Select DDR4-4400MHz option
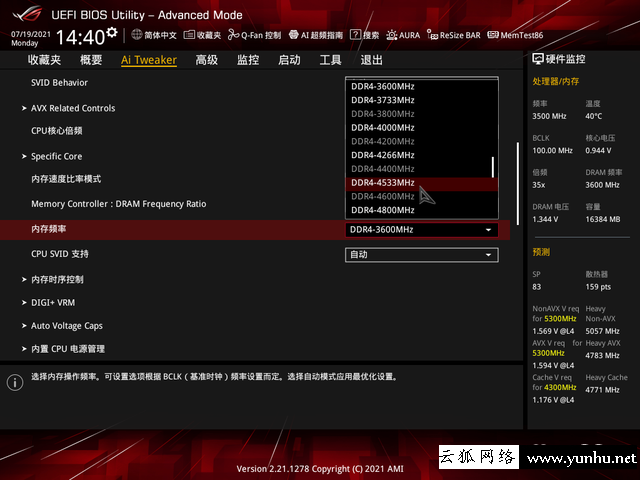The image size is (640, 480). pyautogui.click(x=421, y=169)
